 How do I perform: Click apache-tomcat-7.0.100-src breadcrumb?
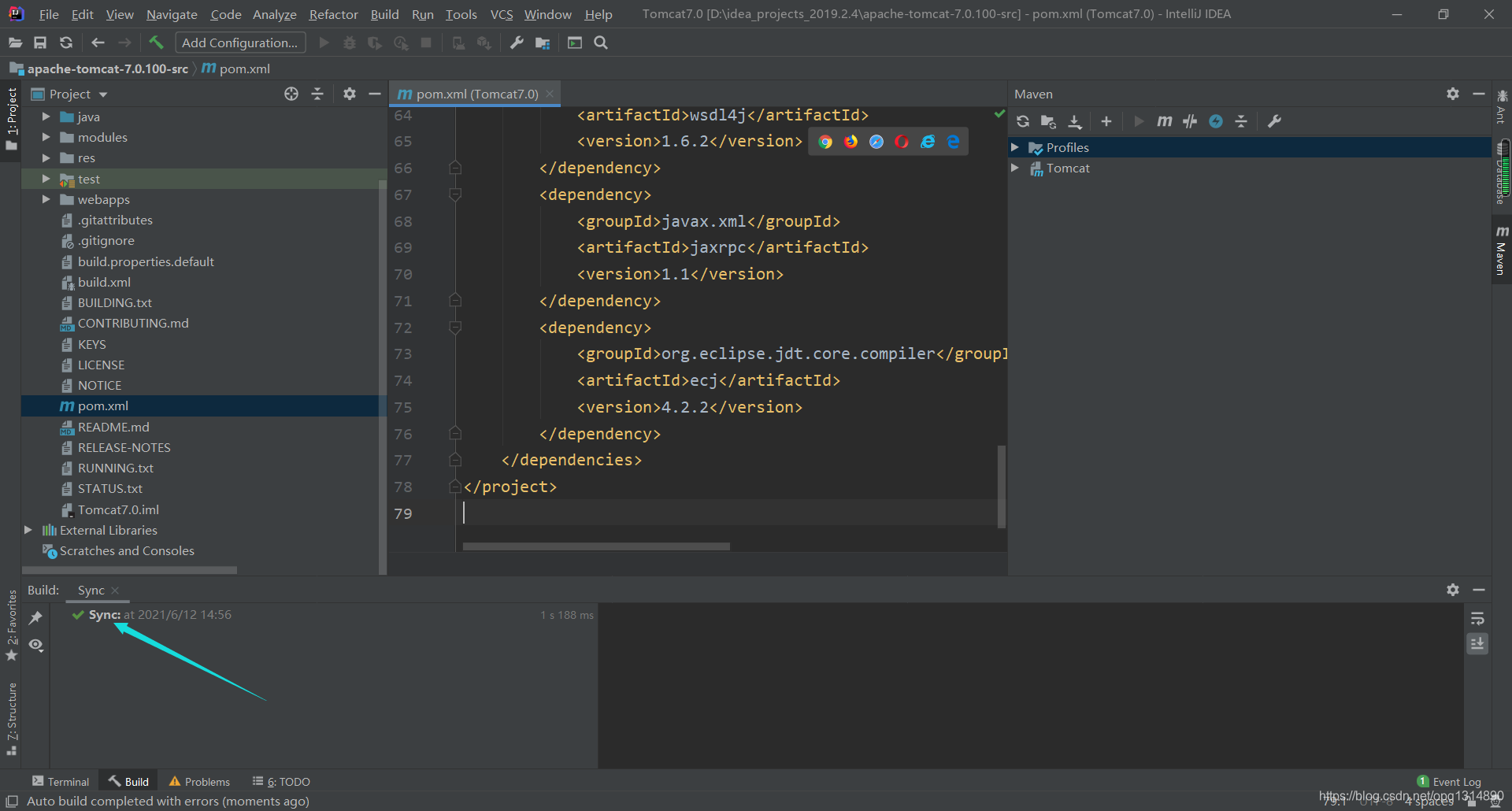tap(107, 69)
